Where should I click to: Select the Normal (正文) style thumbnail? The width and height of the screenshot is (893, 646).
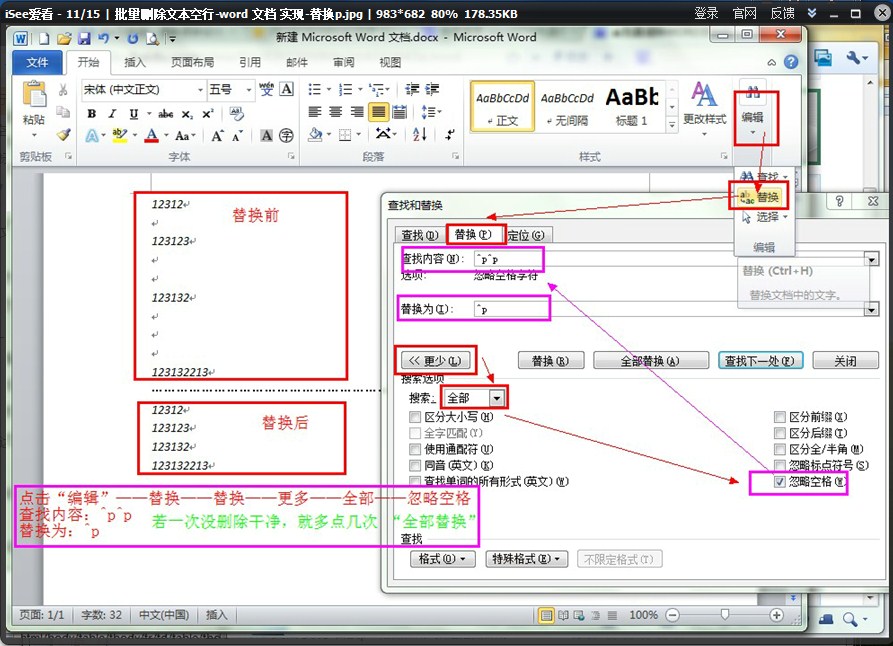pyautogui.click(x=502, y=107)
